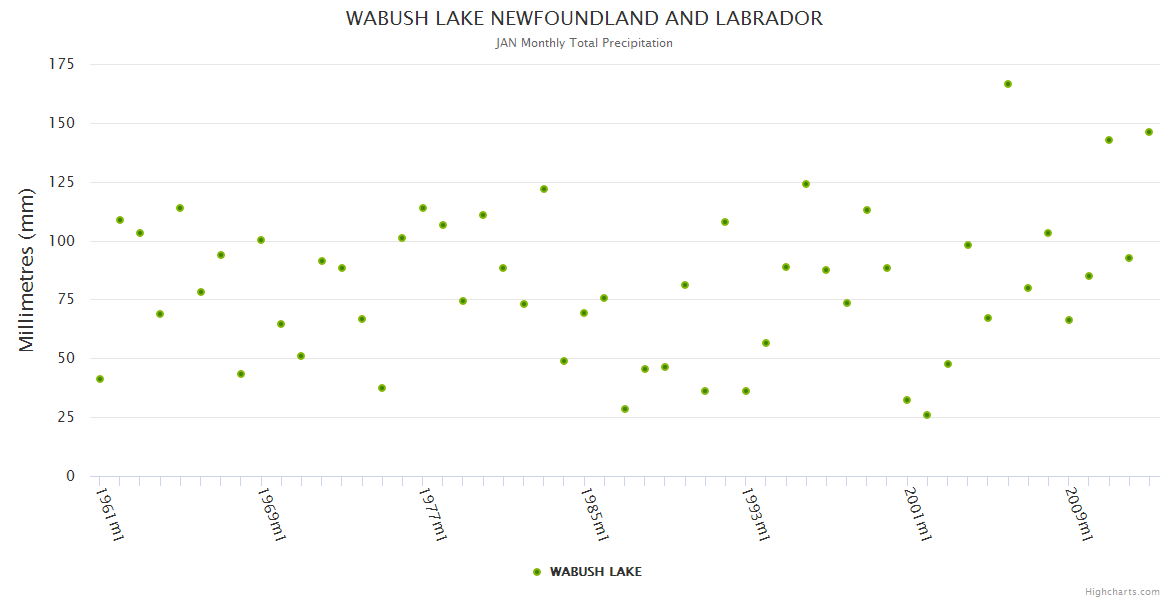1170x600 pixels.
Task: Click the 2001m1 x-axis label
Action: (917, 513)
